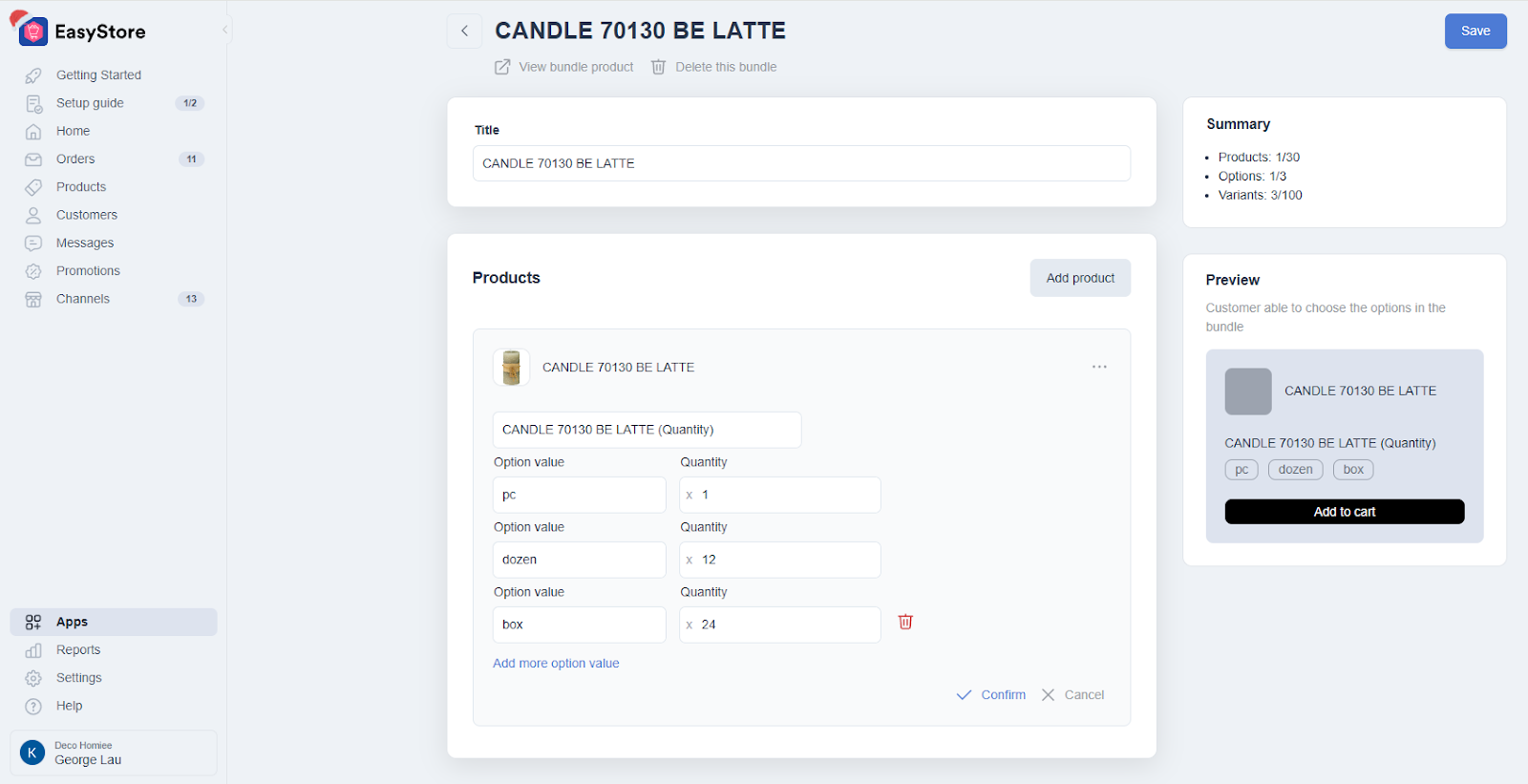The image size is (1528, 784).
Task: Click the Promotions sidebar icon
Action: click(x=33, y=271)
